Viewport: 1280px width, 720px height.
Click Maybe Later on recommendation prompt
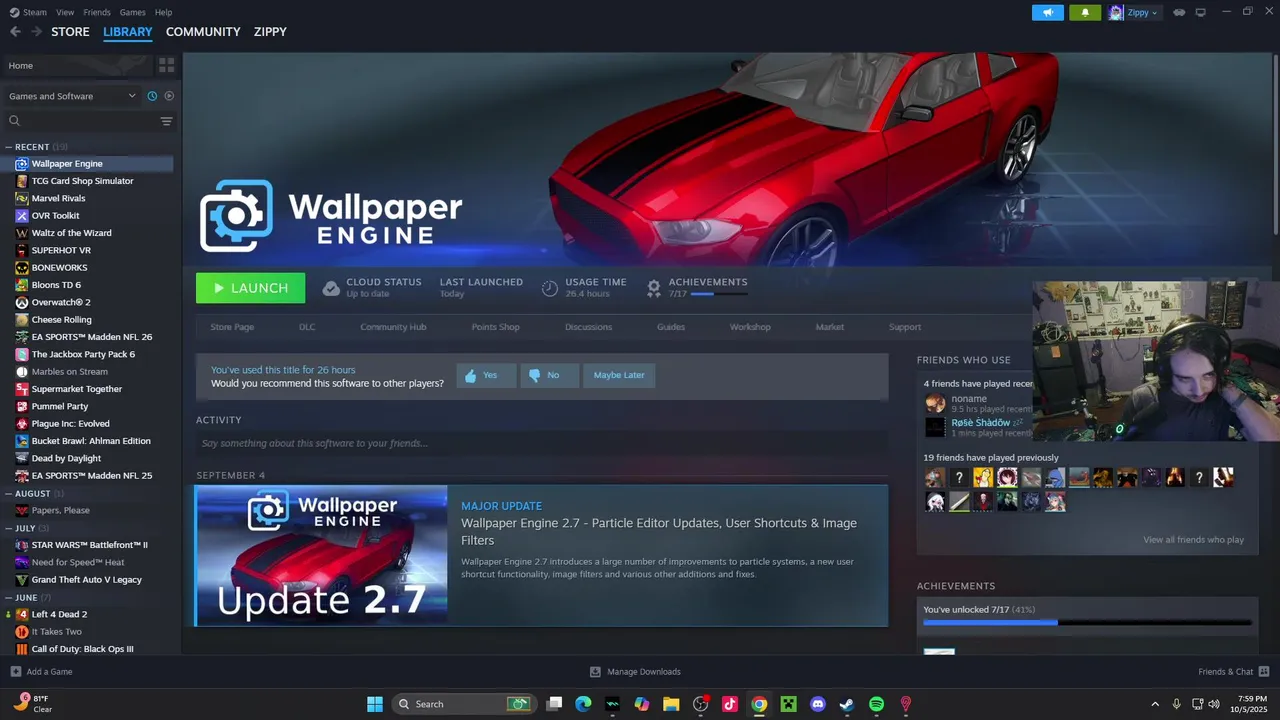click(x=619, y=375)
